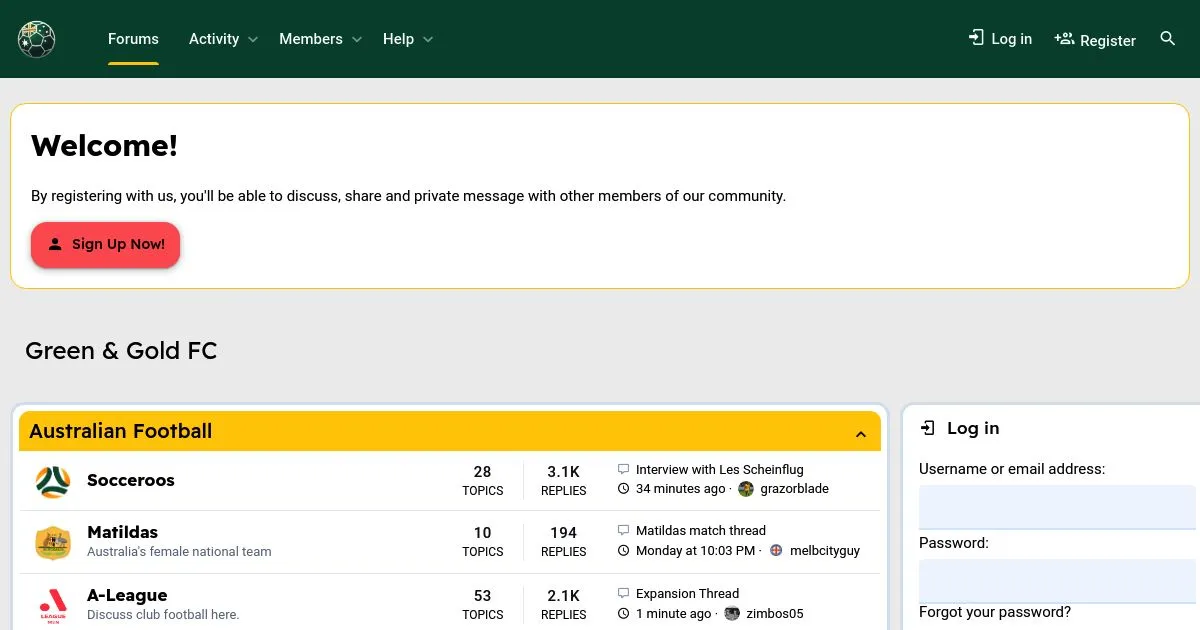Click the 10 topics count for Matildas
Viewport: 1200px width, 630px height.
483,533
